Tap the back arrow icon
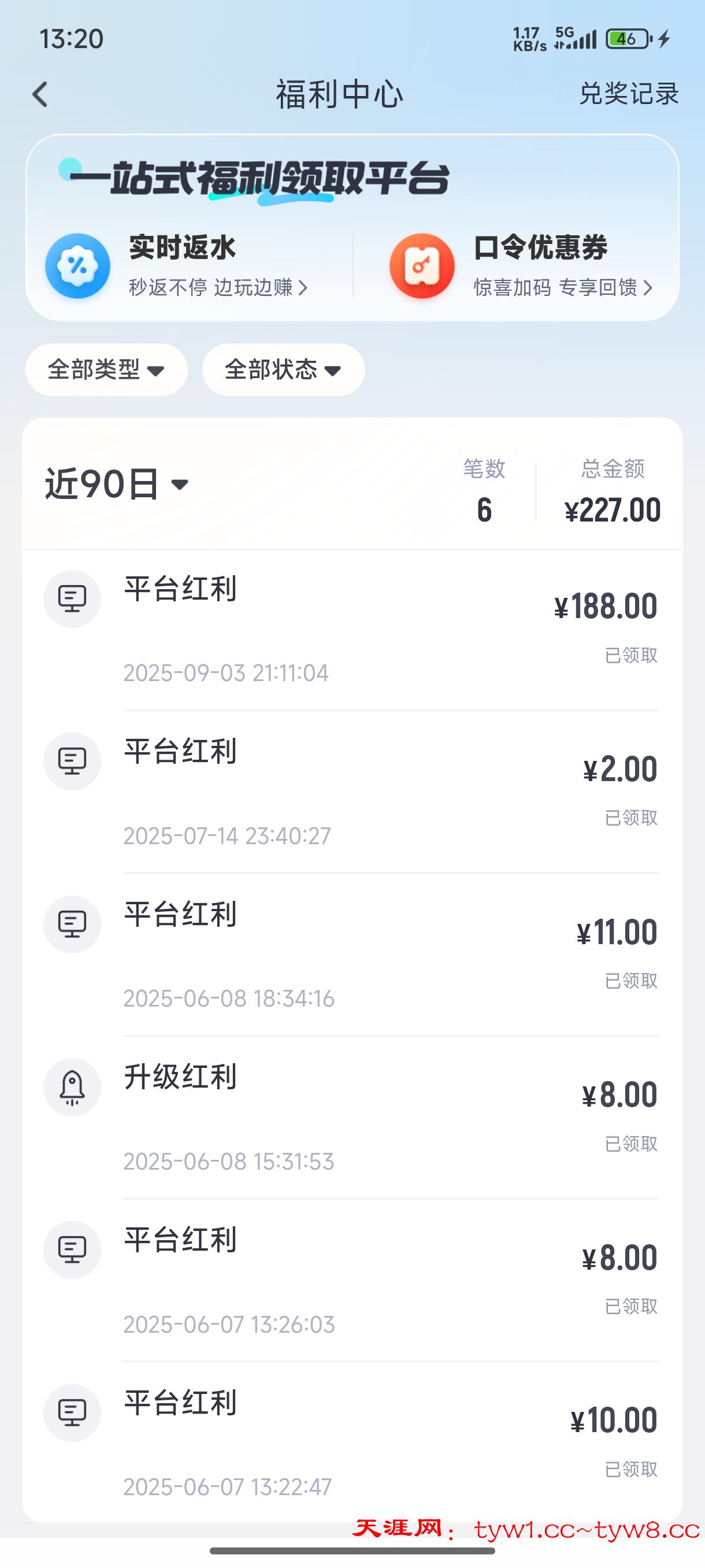705x1568 pixels. pos(40,95)
